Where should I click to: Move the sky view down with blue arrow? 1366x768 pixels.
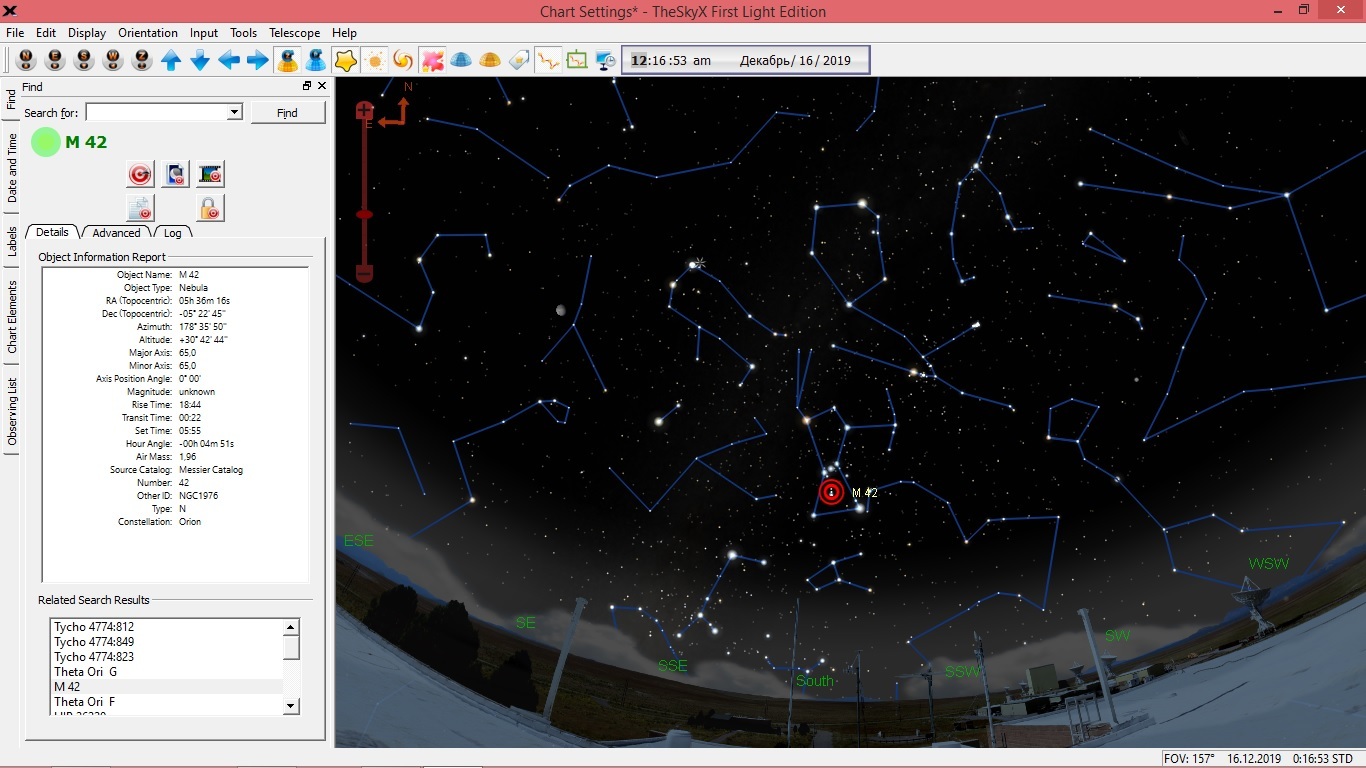200,60
